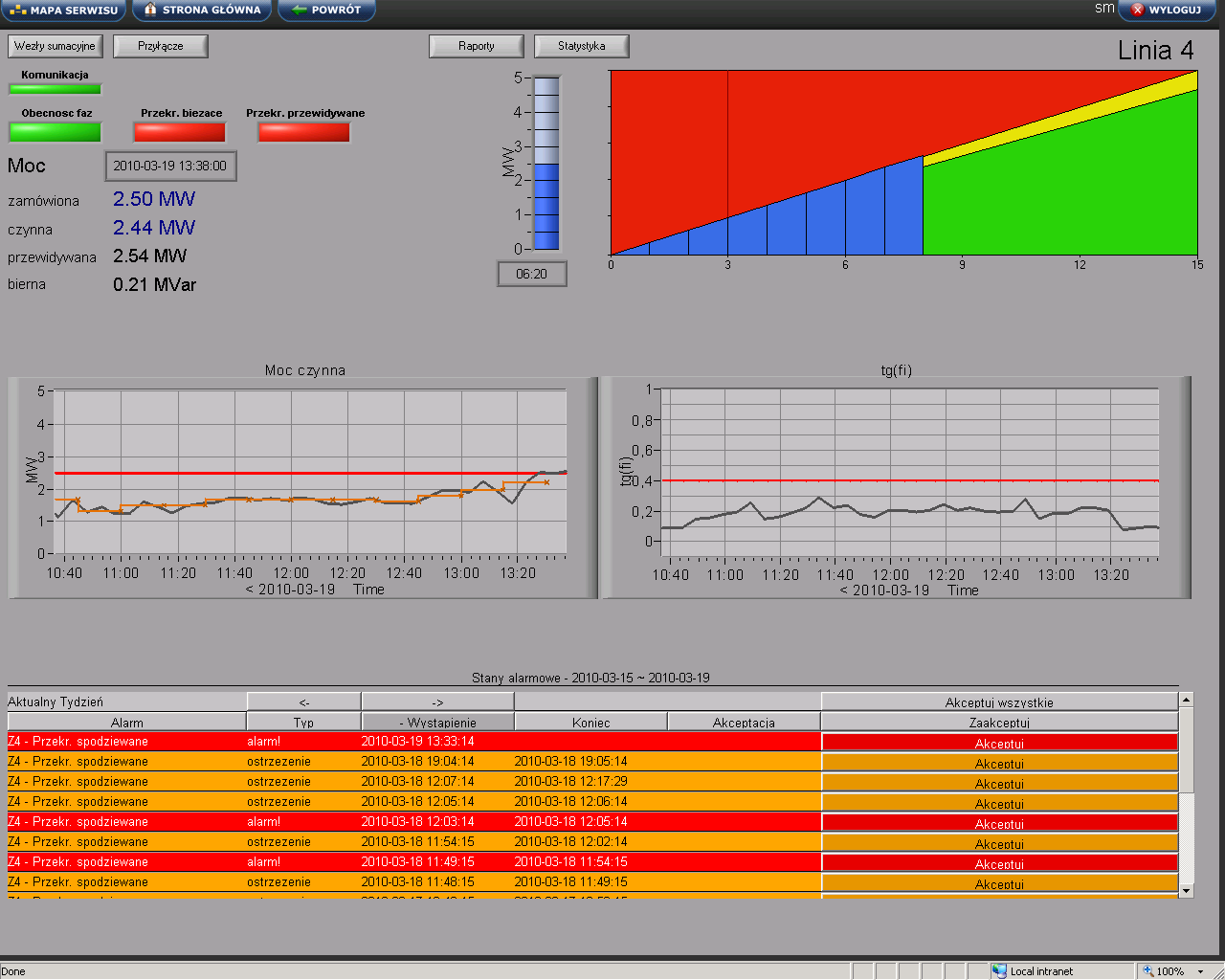Click the Powrót green arrow icon

299,10
